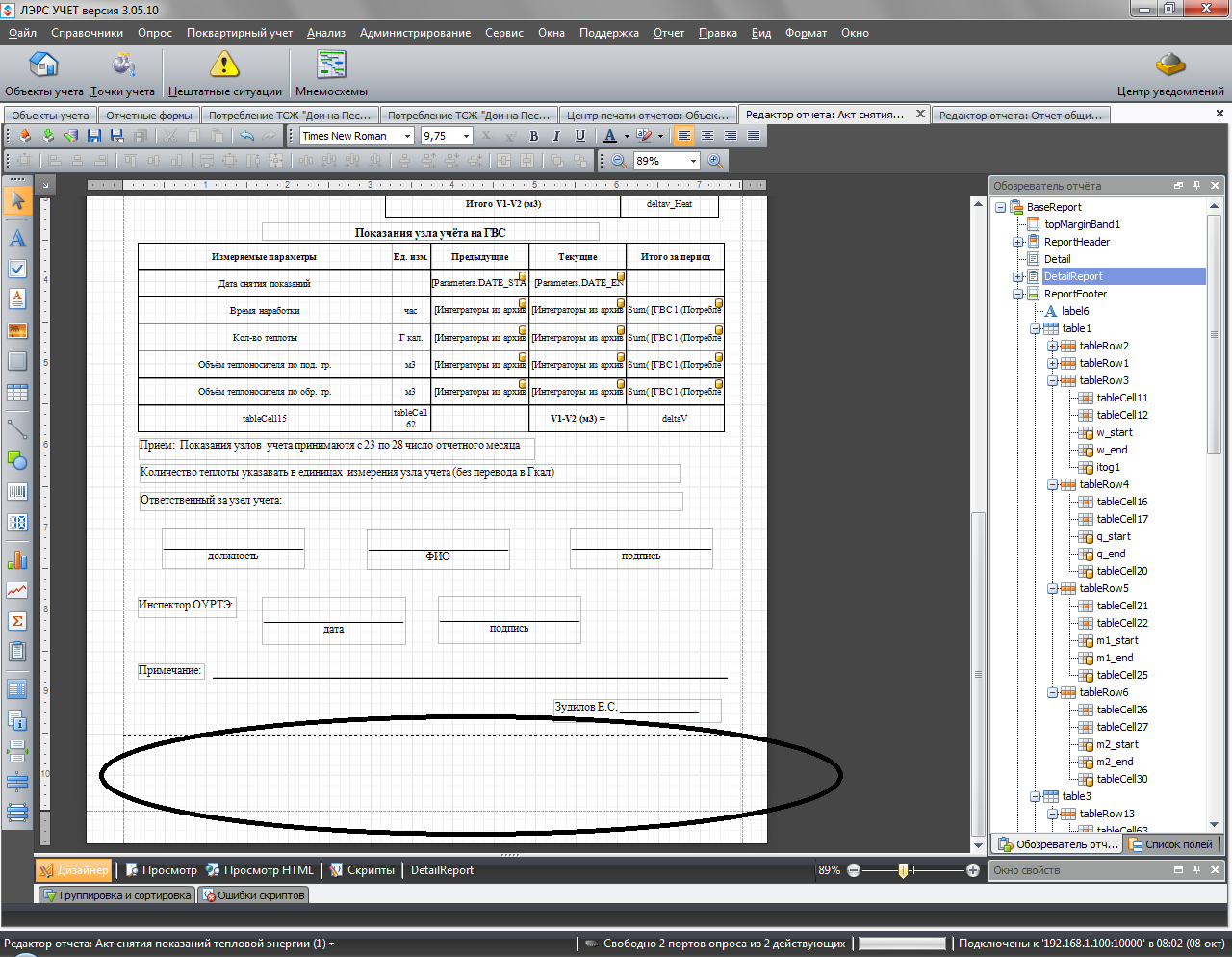The height and width of the screenshot is (957, 1232).
Task: Switch to the Скрипты view tab
Action: pos(362,870)
